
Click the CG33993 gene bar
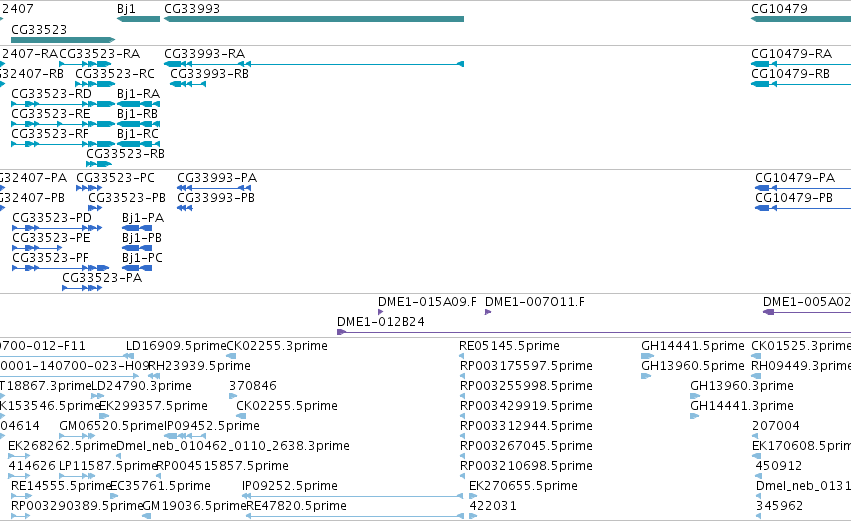(x=314, y=19)
